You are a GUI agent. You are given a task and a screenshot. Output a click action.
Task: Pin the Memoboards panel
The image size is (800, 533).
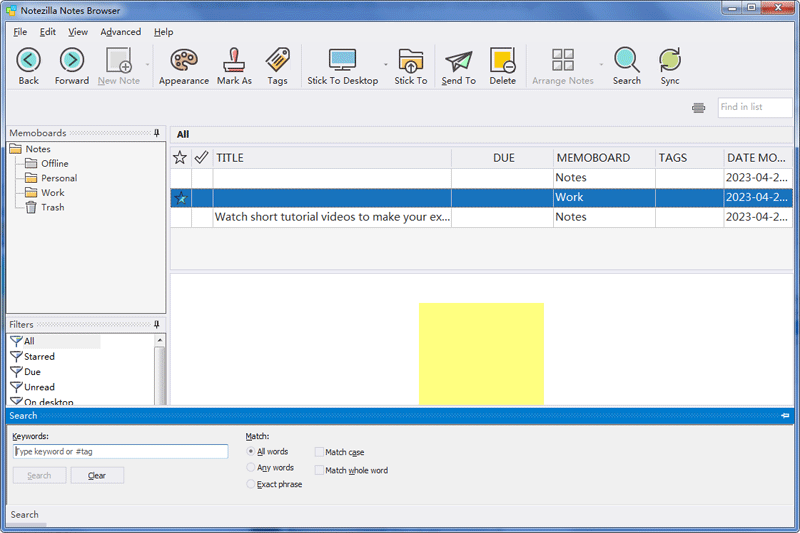(157, 133)
